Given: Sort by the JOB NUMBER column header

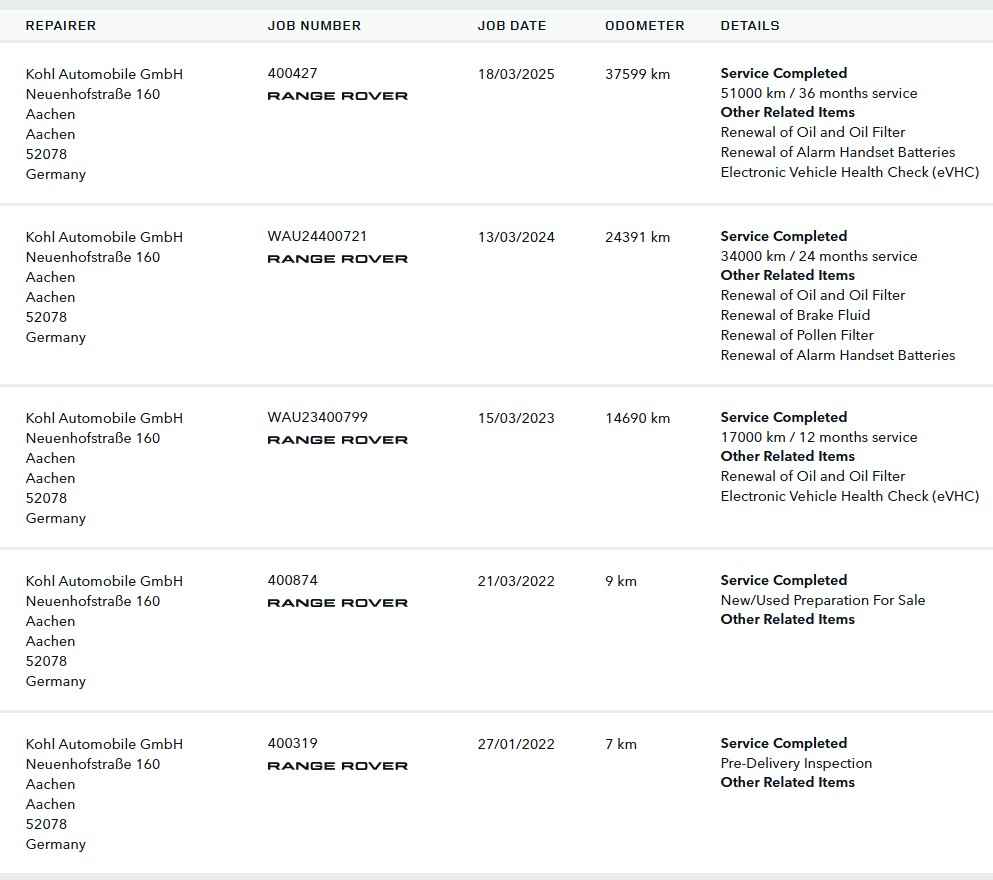Looking at the screenshot, I should (x=314, y=25).
